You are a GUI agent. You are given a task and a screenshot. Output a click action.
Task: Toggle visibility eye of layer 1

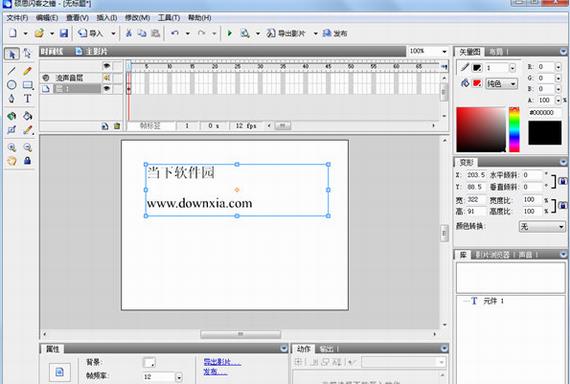click(x=107, y=88)
